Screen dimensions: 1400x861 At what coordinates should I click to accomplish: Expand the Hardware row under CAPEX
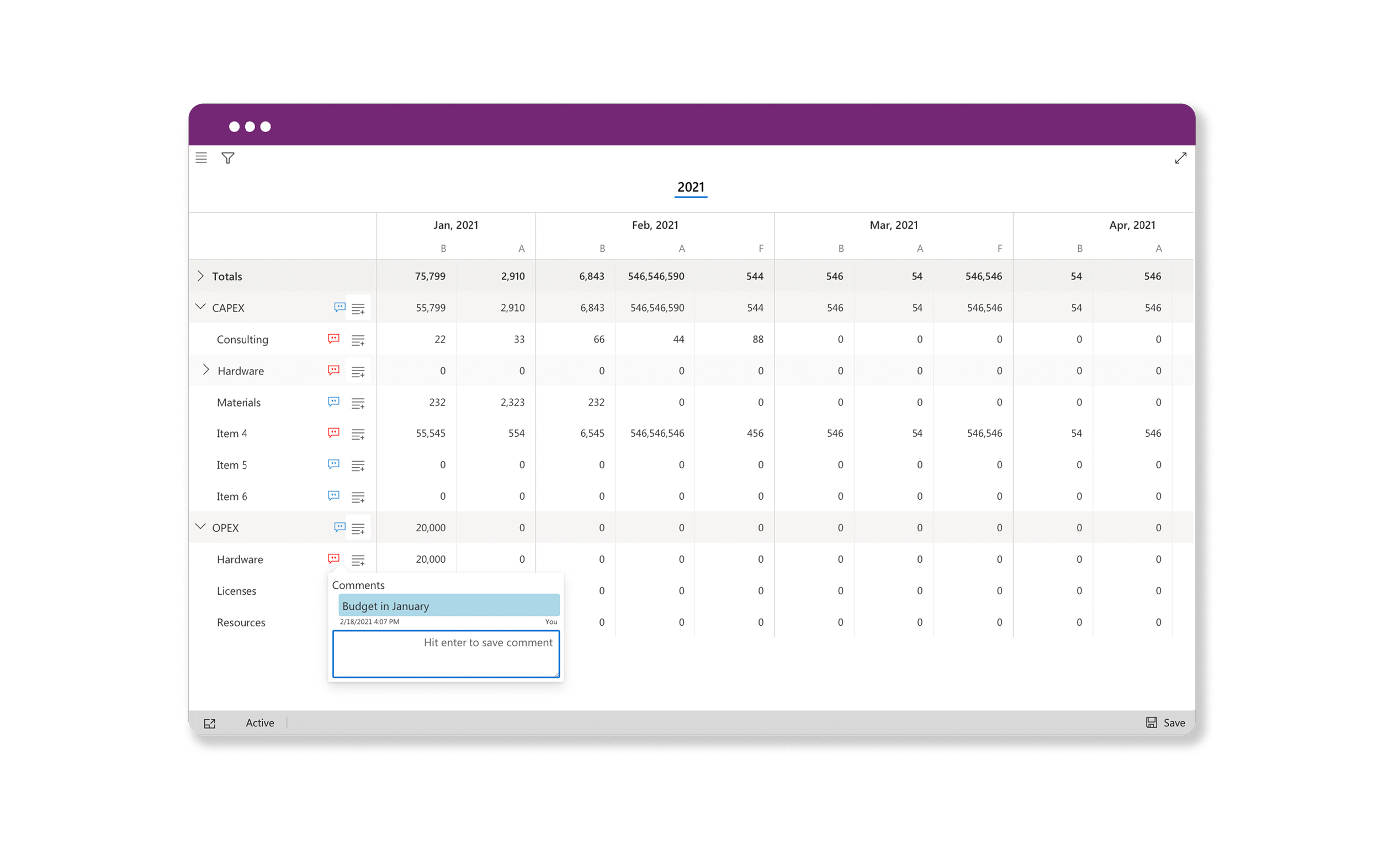pyautogui.click(x=207, y=370)
